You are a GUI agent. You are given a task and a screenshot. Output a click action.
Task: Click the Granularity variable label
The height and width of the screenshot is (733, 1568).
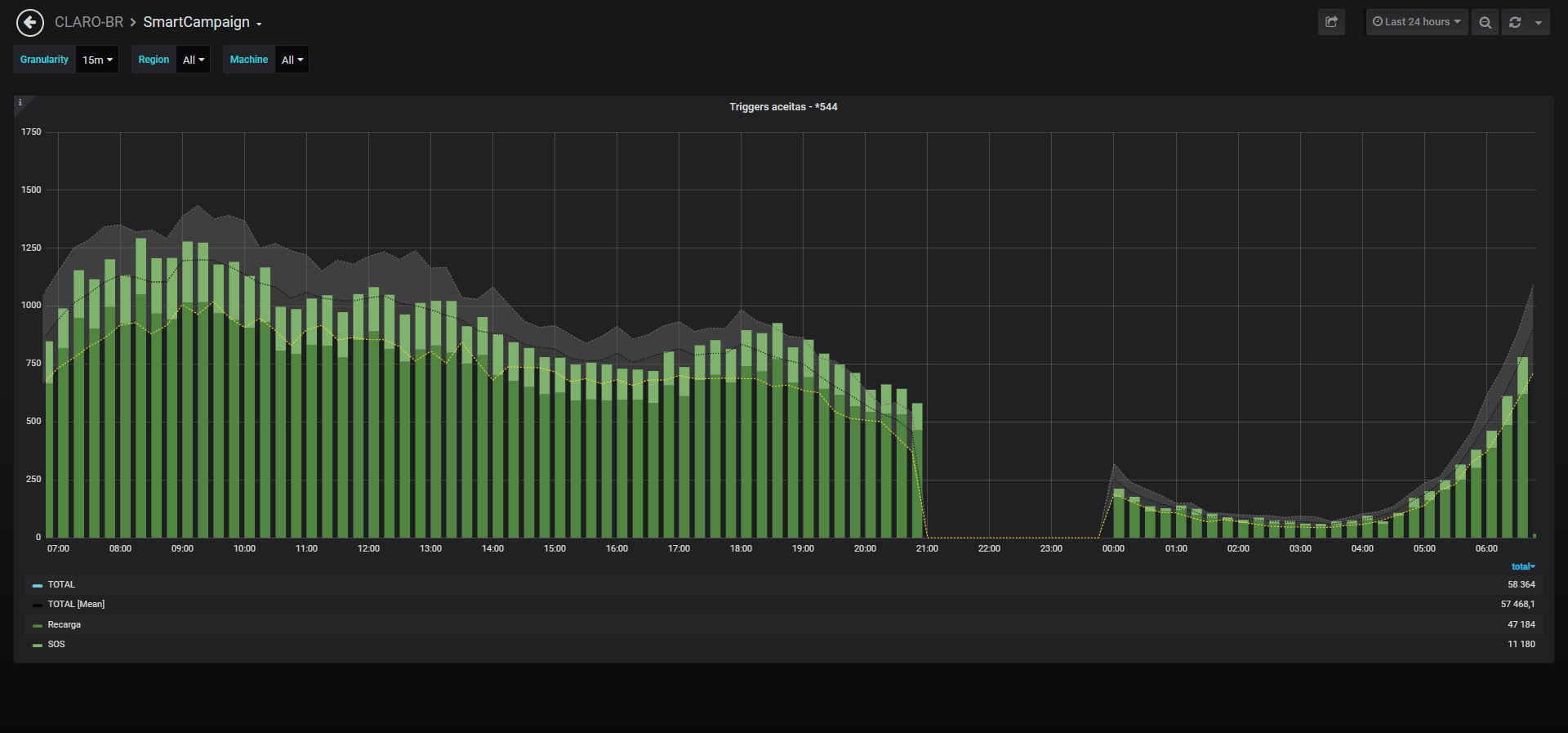tap(45, 60)
